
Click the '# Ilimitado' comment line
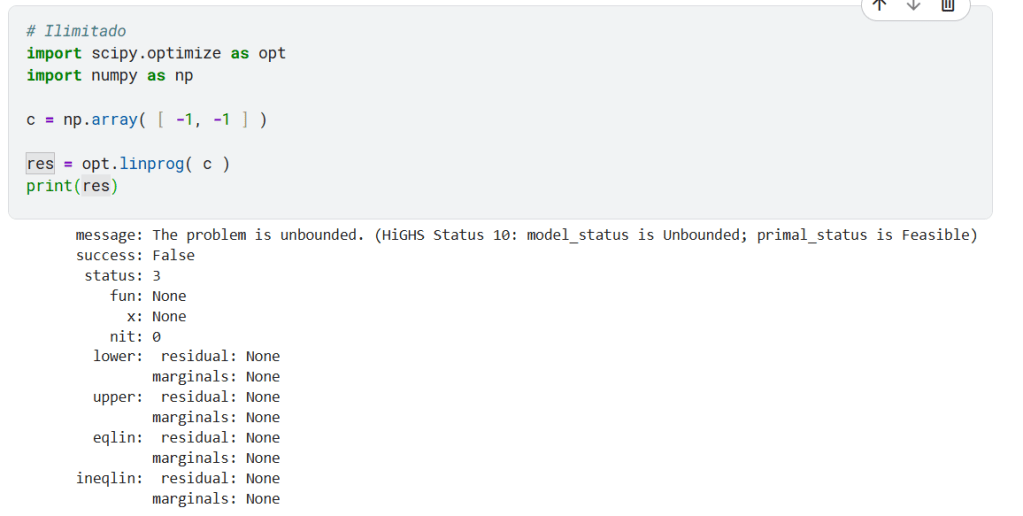click(76, 31)
